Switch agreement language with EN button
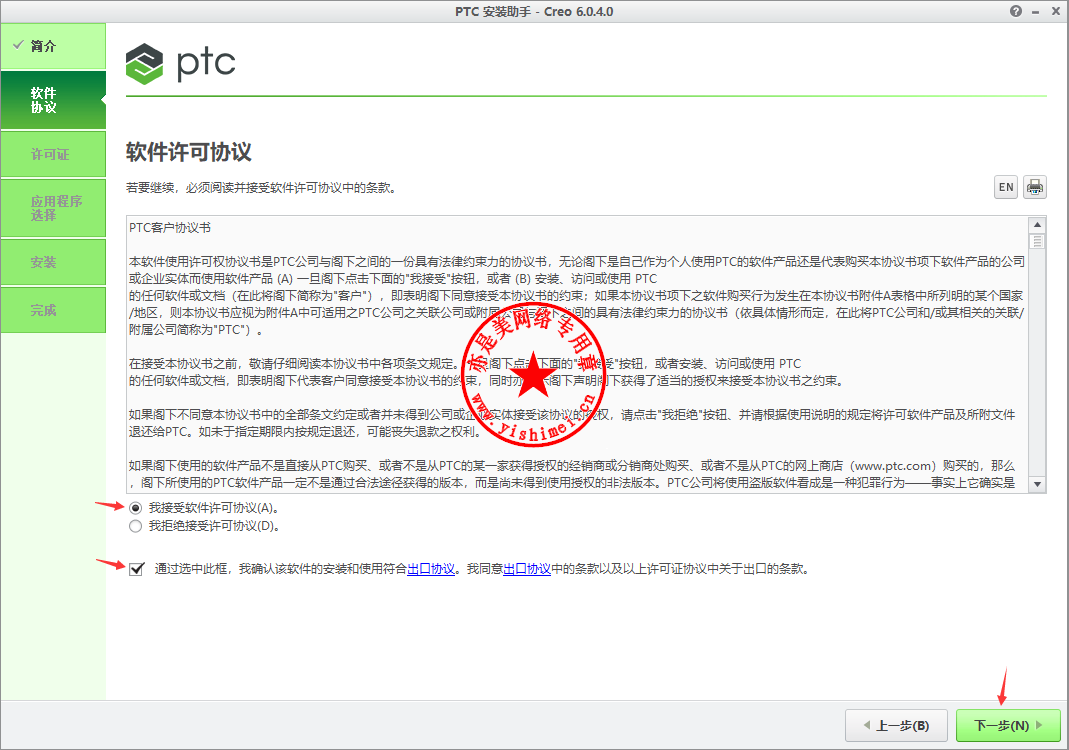 [x=1006, y=187]
